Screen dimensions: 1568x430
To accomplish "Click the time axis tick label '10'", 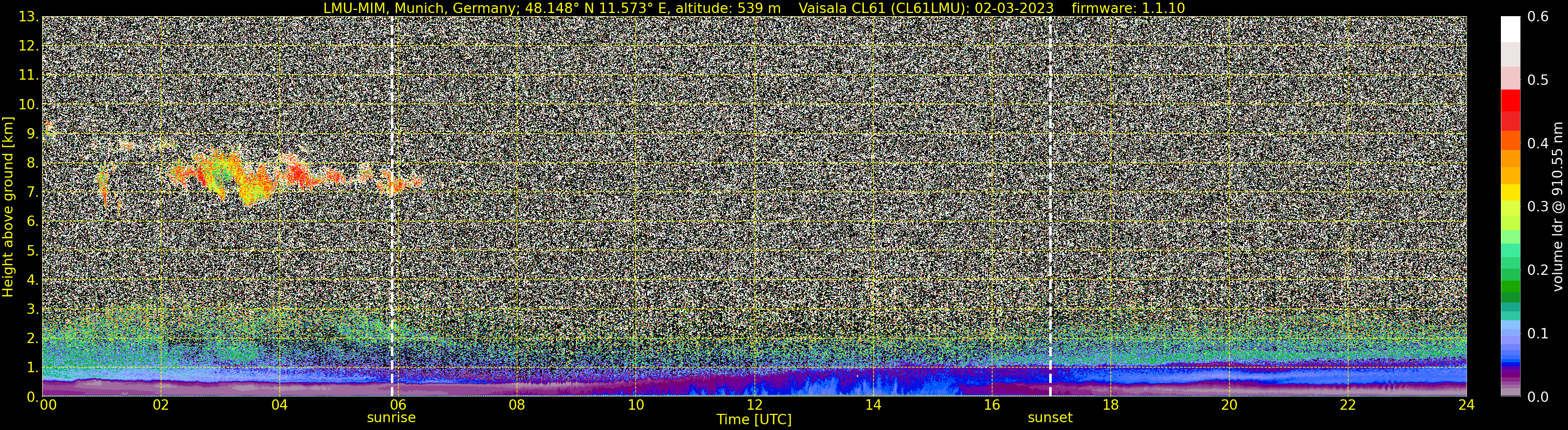I will [635, 405].
